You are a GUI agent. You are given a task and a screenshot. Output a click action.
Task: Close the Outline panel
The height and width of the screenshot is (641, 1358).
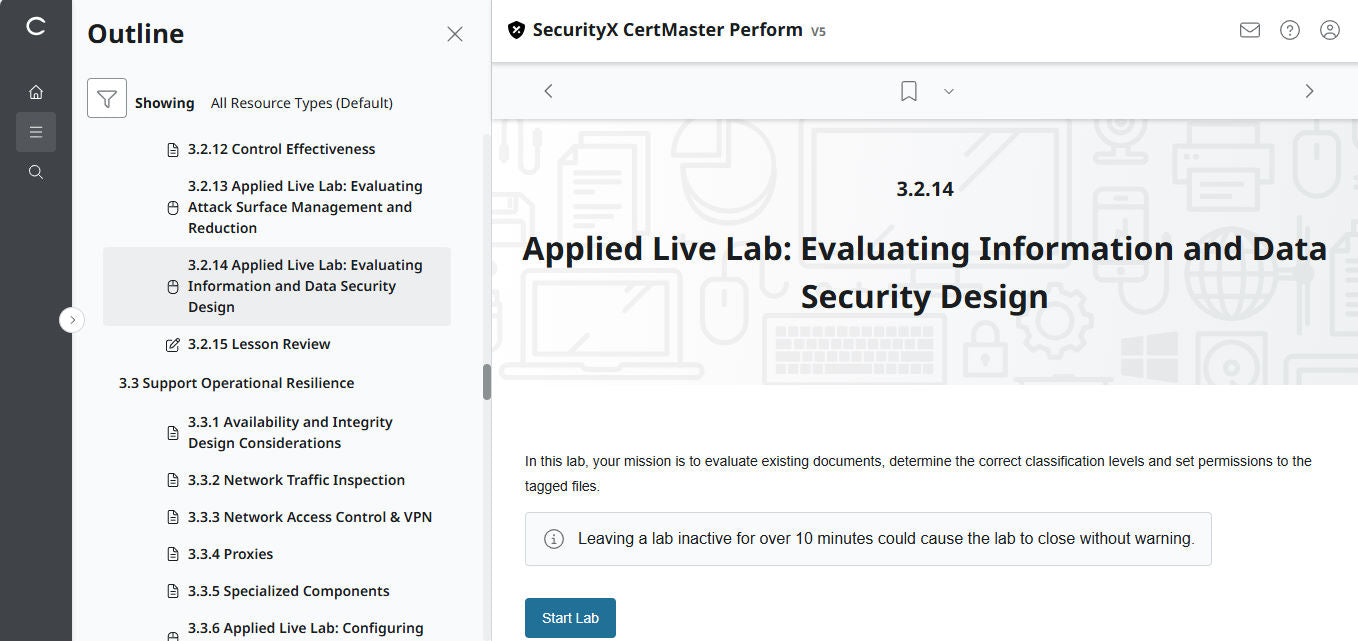pyautogui.click(x=455, y=33)
